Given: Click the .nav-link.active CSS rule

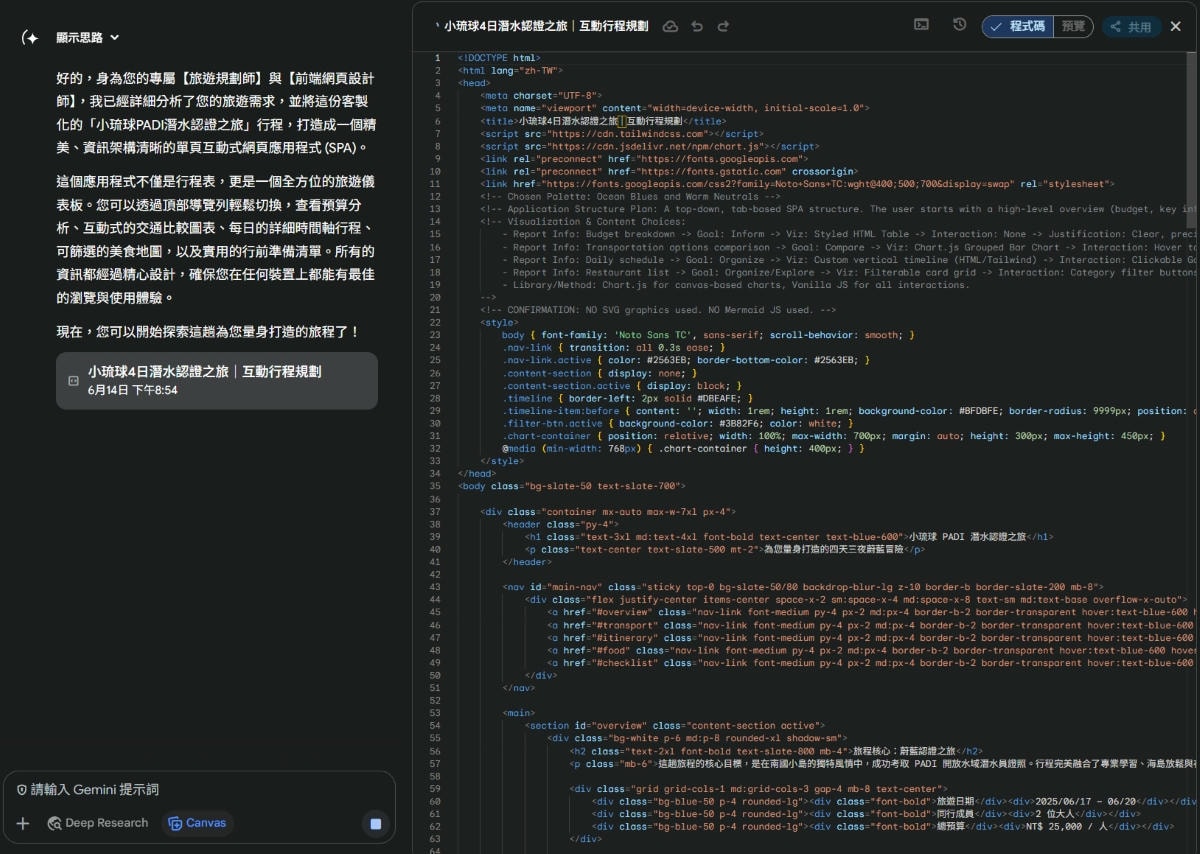Looking at the screenshot, I should (686, 360).
